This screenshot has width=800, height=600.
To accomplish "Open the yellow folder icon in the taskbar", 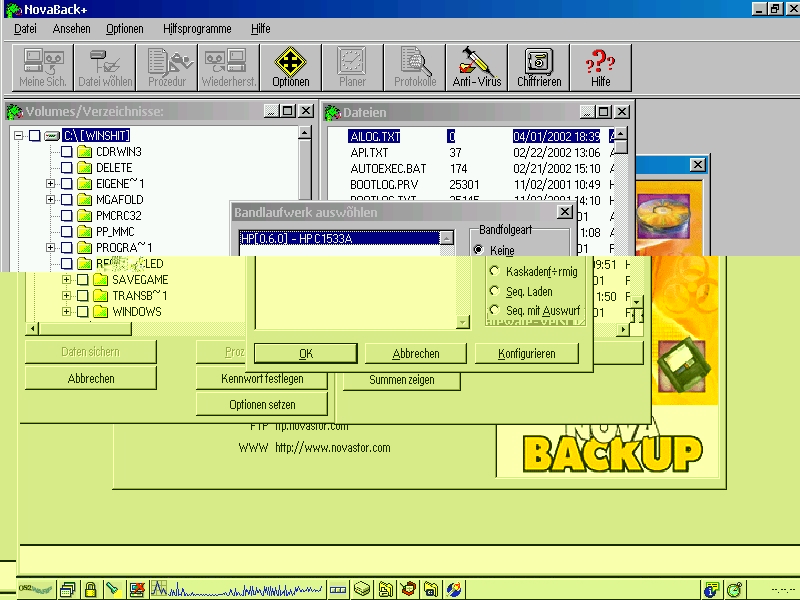I will [x=386, y=590].
